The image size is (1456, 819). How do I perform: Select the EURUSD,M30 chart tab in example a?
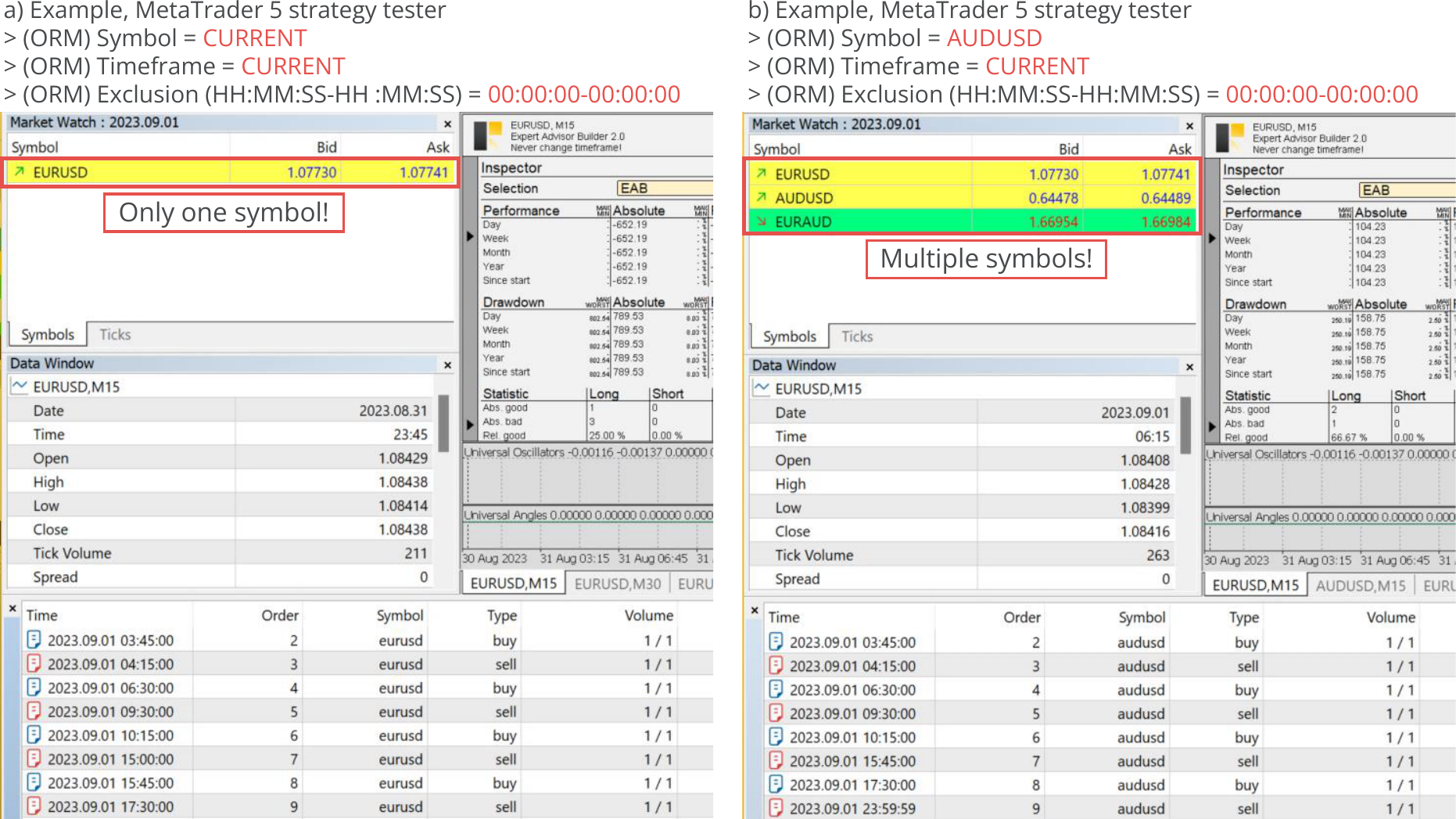618,584
